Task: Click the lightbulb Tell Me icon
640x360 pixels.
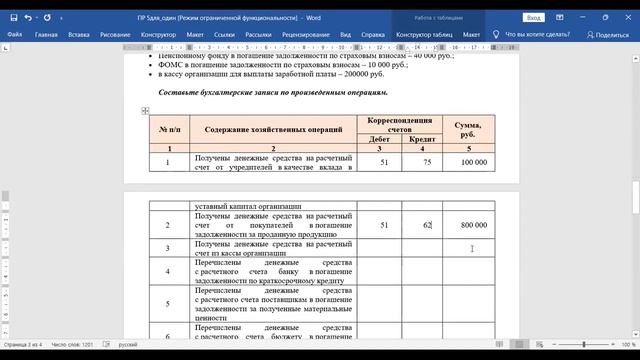Action: click(x=496, y=35)
